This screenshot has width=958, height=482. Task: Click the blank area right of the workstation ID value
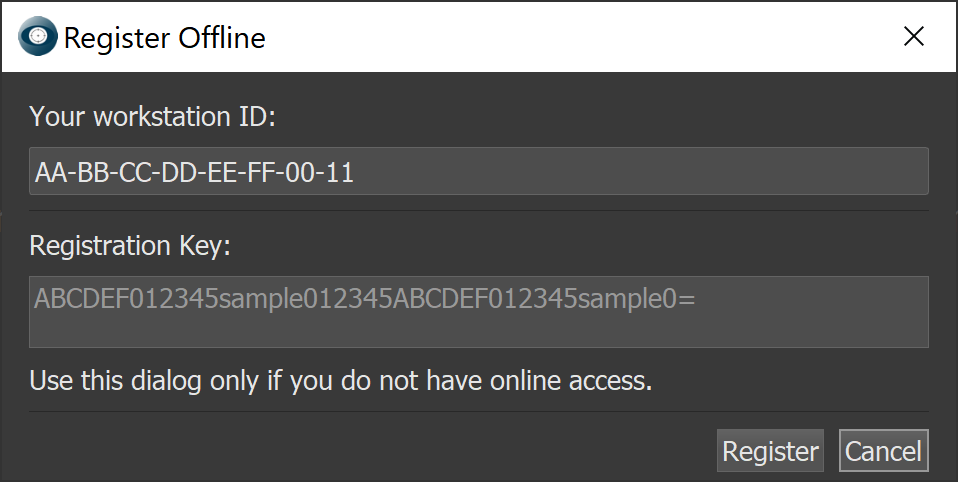(640, 172)
